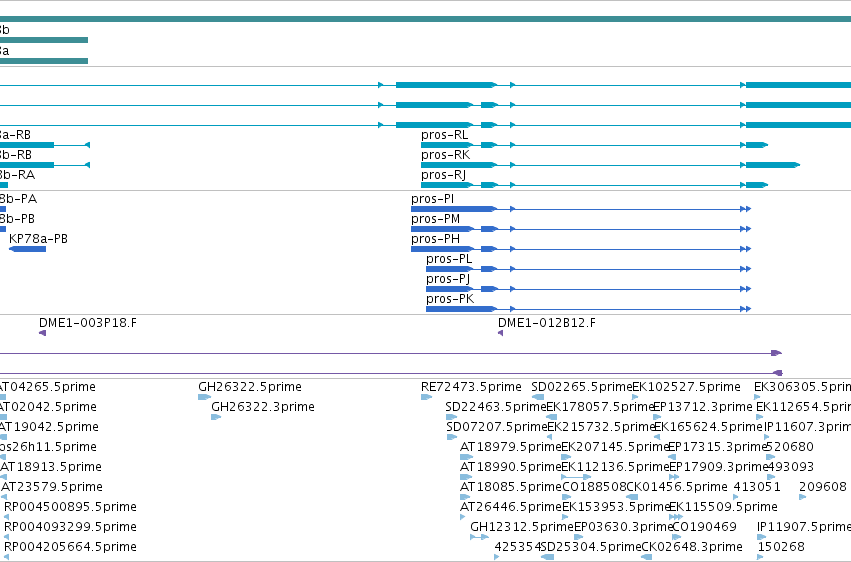Image resolution: width=851 pixels, height=562 pixels.
Task: Click the AT19042.5prime EST label
Action: click(x=49, y=427)
